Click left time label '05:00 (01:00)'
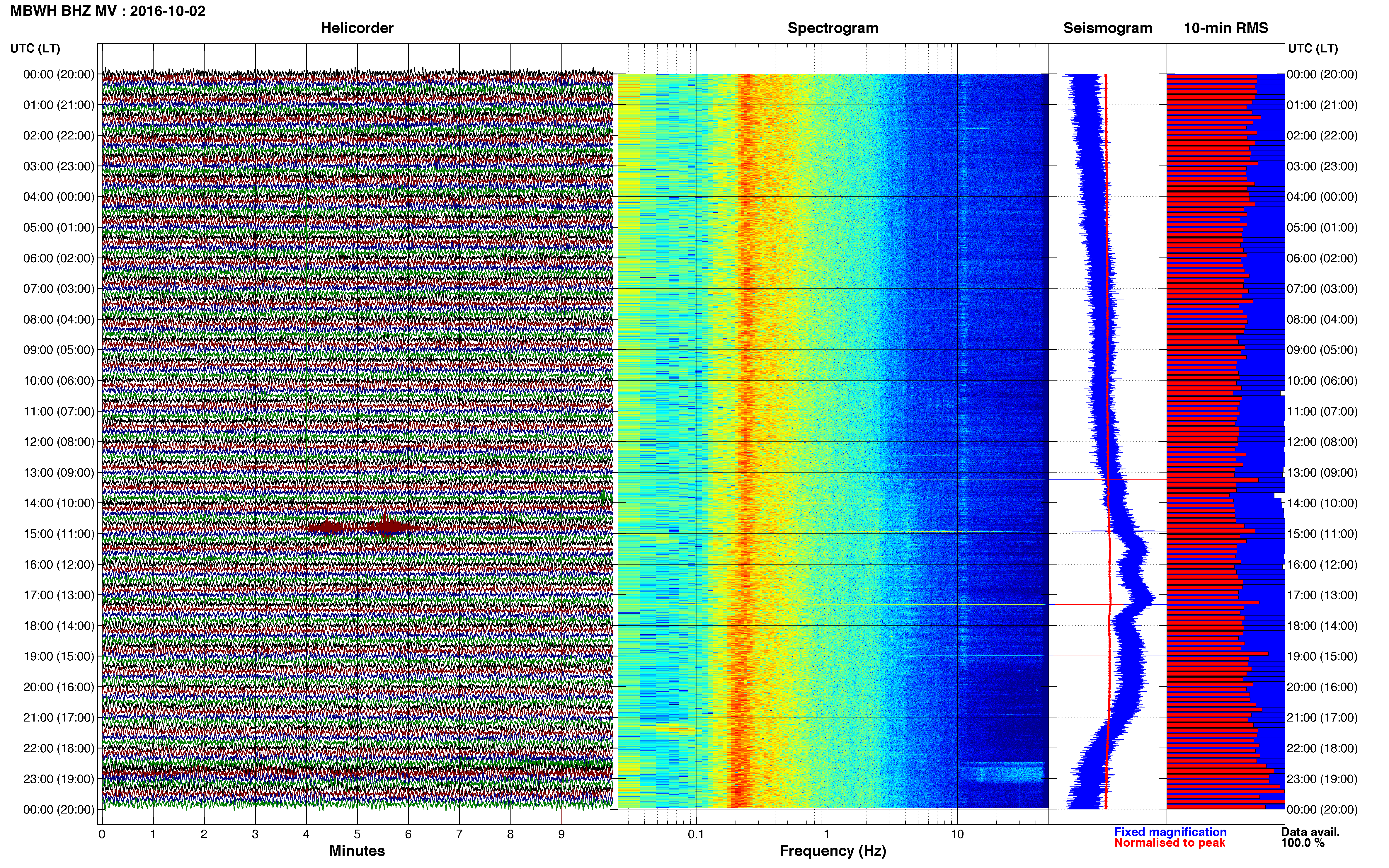This screenshot has width=1389, height=868. (x=59, y=227)
